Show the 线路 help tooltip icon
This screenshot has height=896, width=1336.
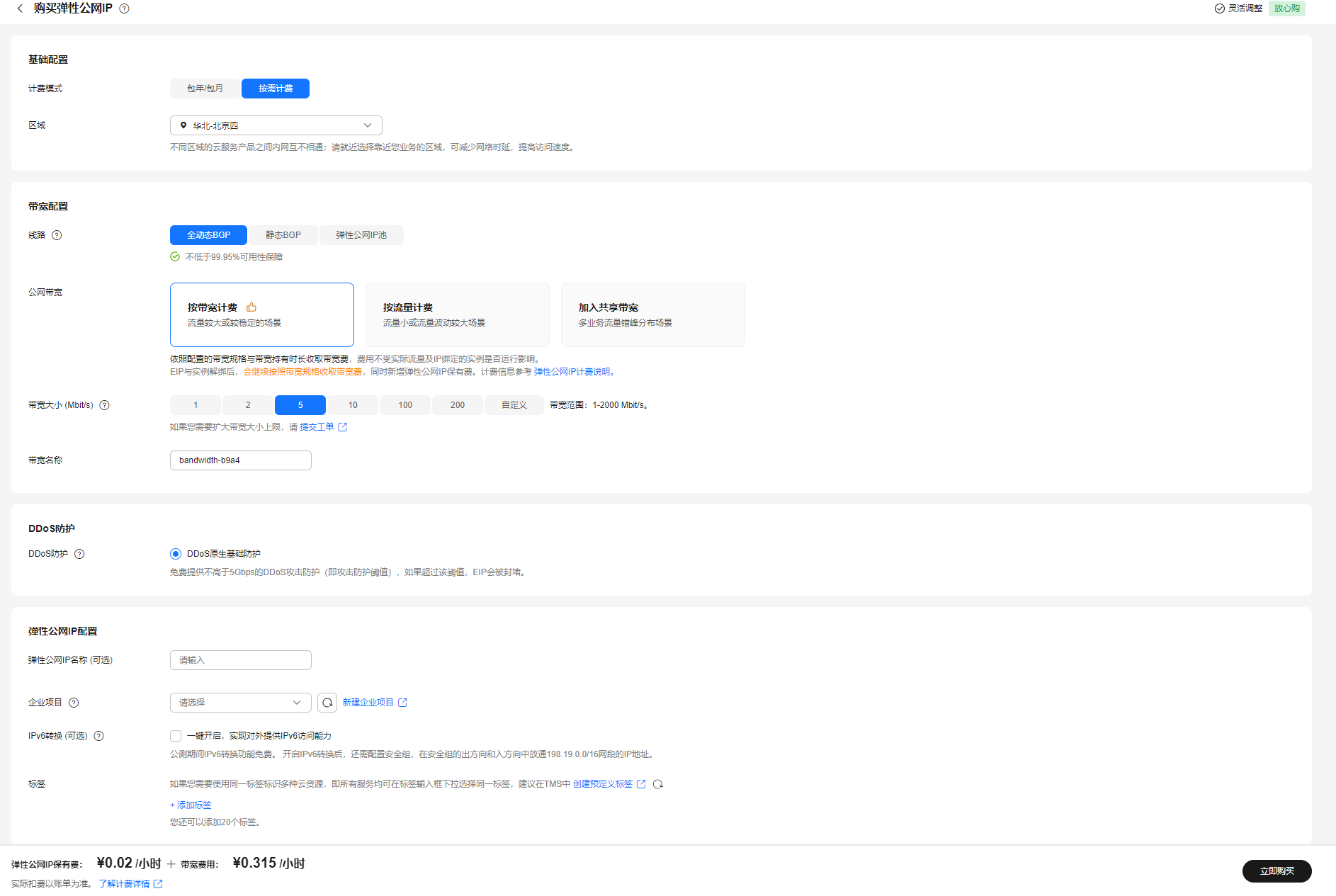click(57, 235)
